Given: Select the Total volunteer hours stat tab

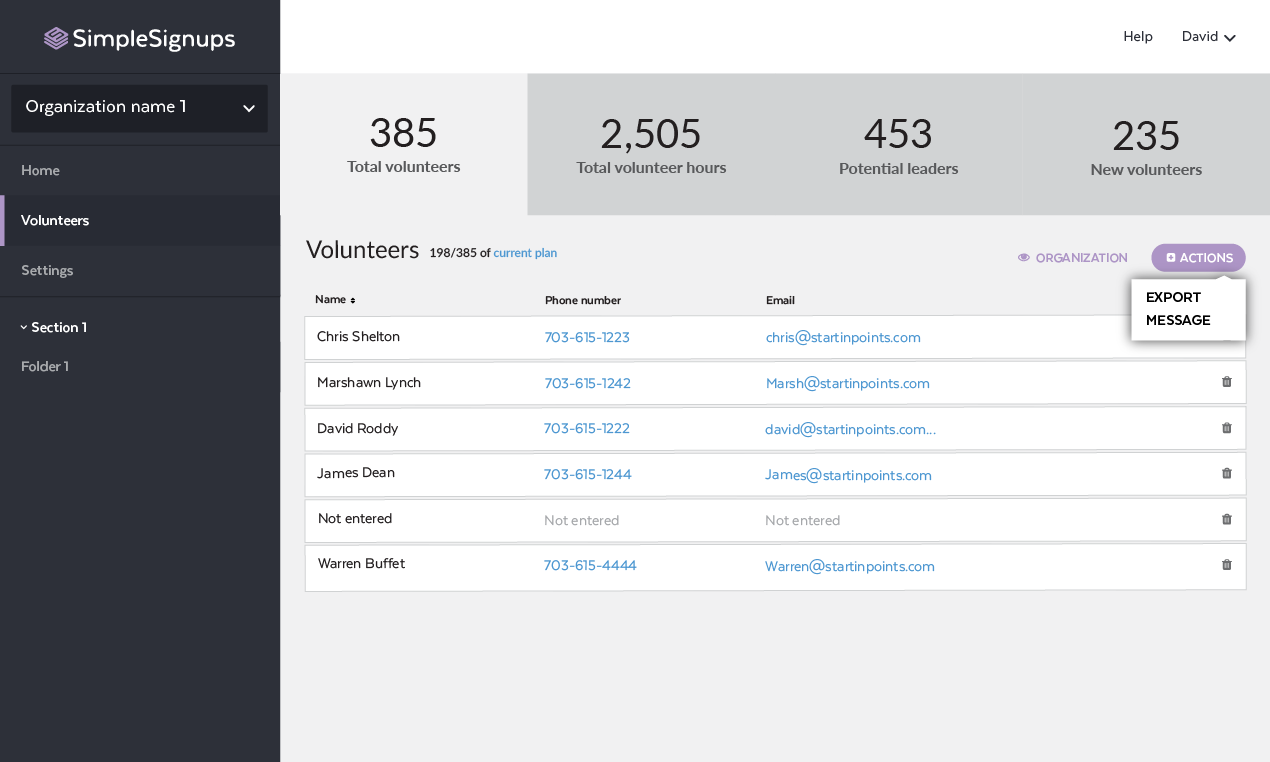Looking at the screenshot, I should pyautogui.click(x=651, y=144).
